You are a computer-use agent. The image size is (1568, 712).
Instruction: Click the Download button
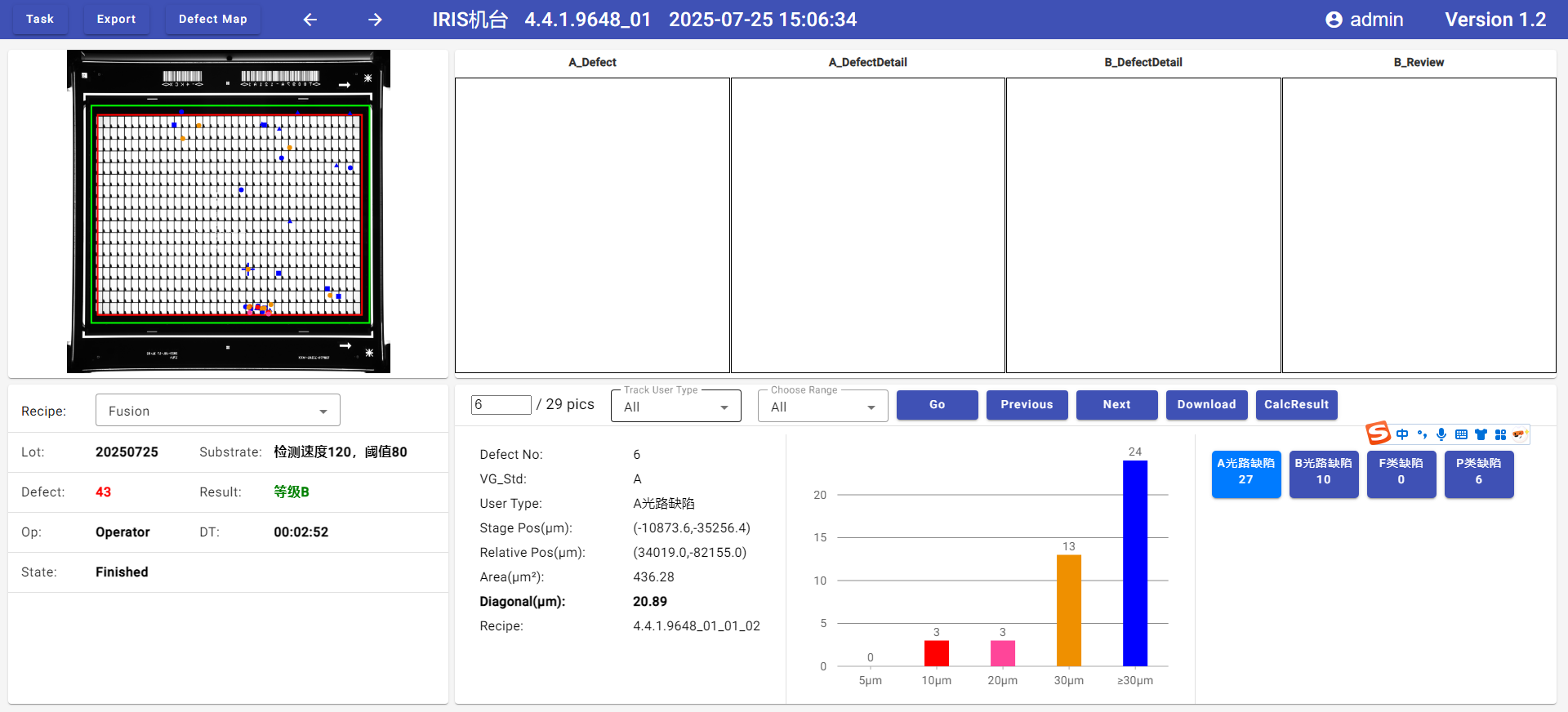(x=1206, y=404)
